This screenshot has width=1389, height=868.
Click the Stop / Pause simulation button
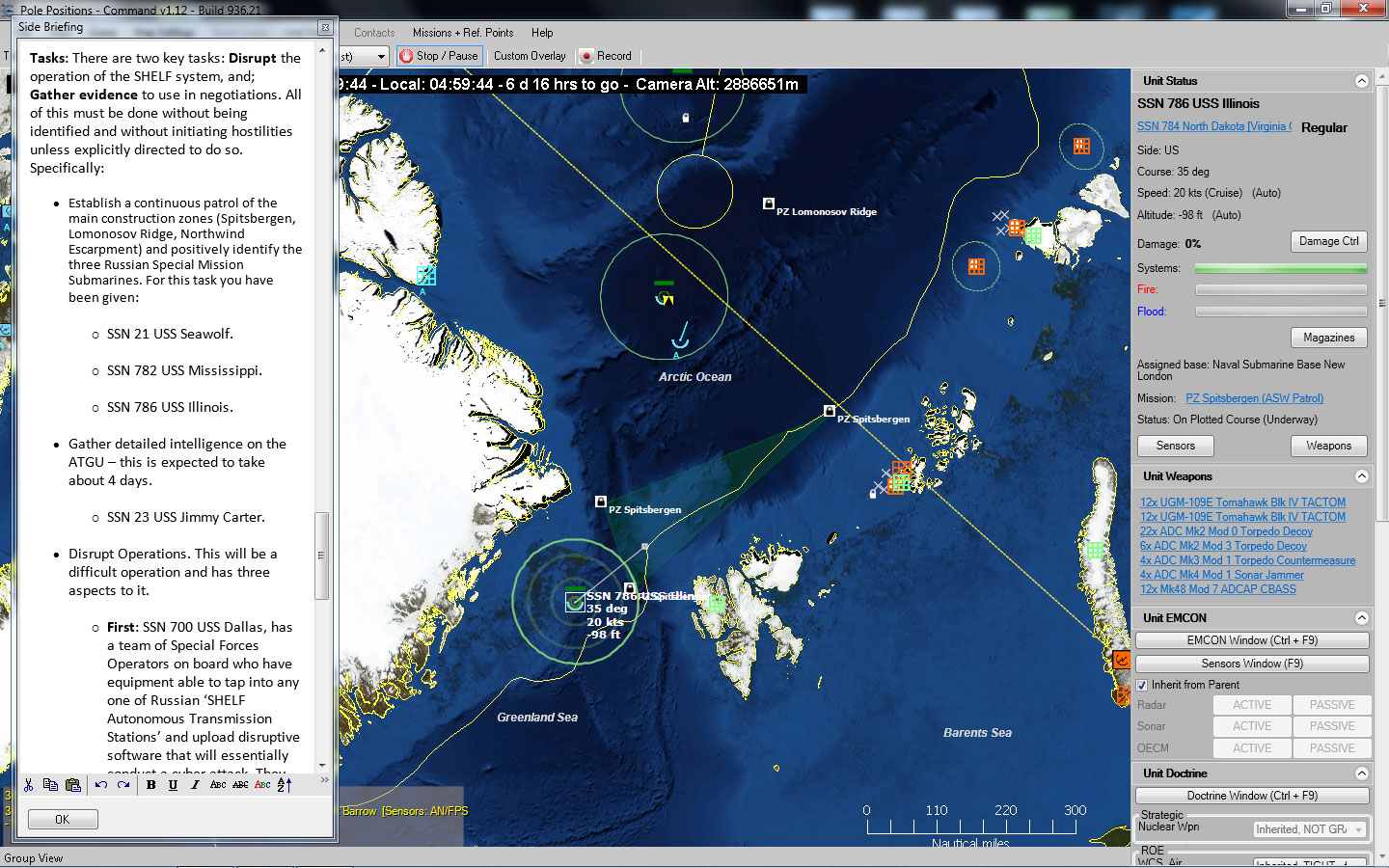tap(439, 55)
